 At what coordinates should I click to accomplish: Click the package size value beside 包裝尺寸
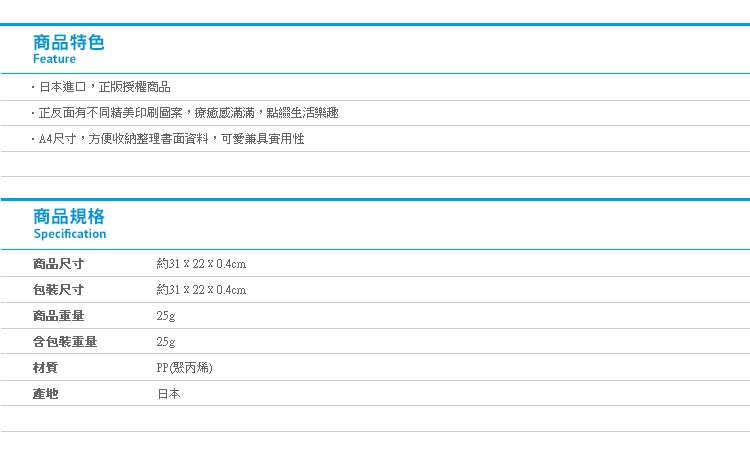tap(201, 289)
